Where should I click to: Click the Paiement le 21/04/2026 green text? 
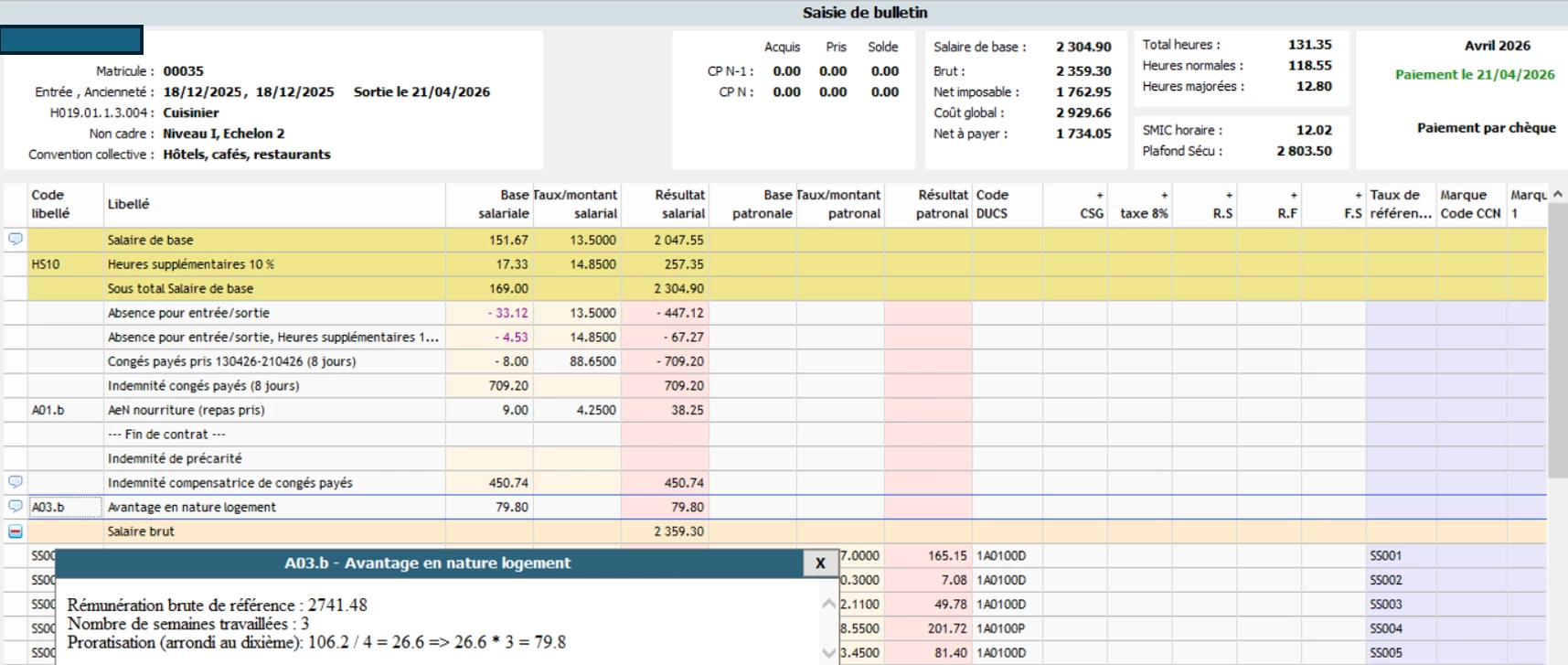point(1475,74)
